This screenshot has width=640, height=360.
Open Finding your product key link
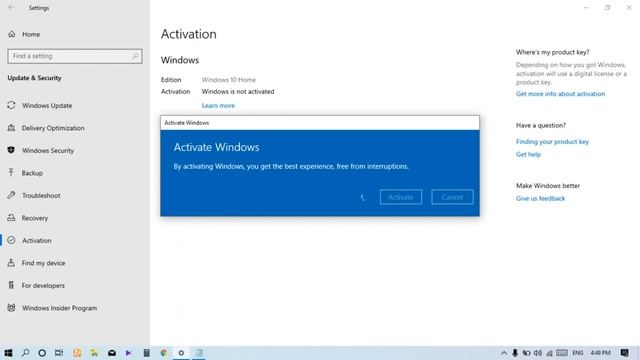(552, 142)
